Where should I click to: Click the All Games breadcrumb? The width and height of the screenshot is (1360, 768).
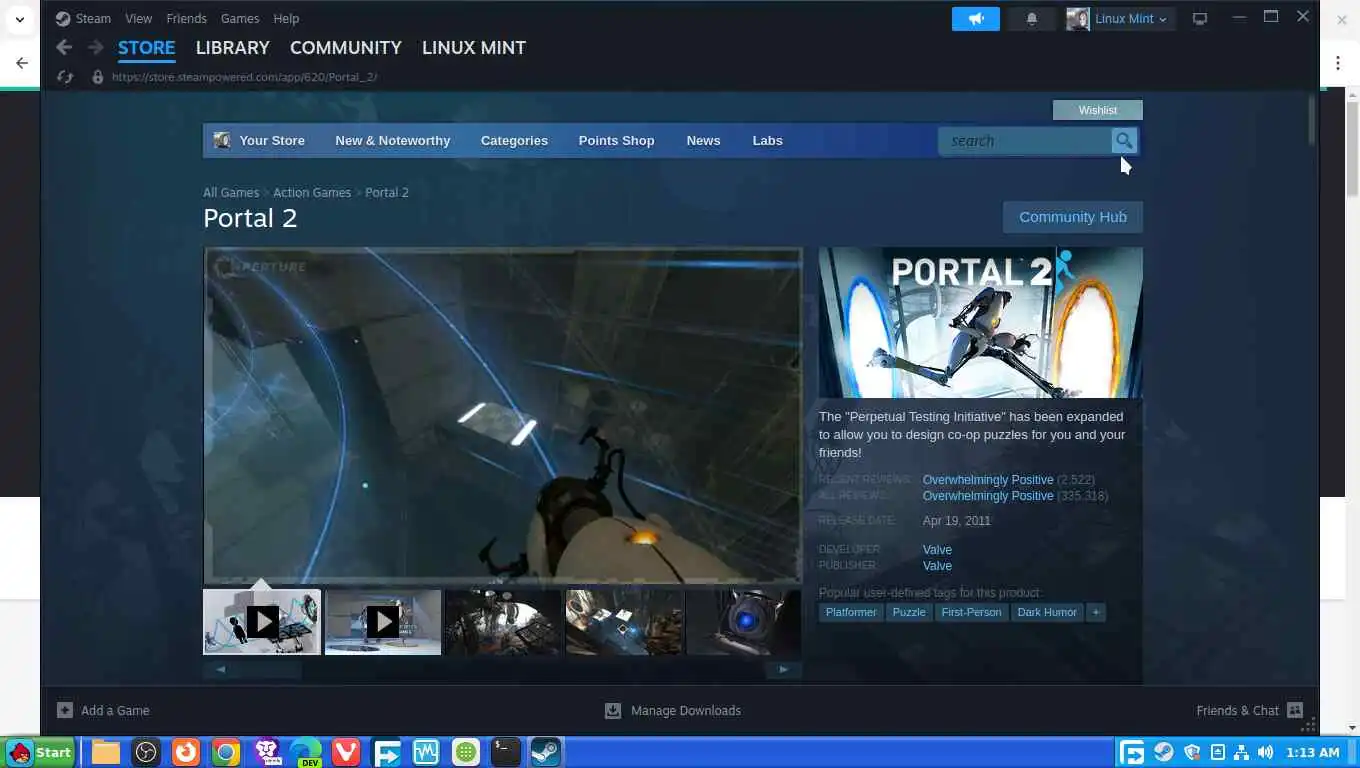point(231,192)
